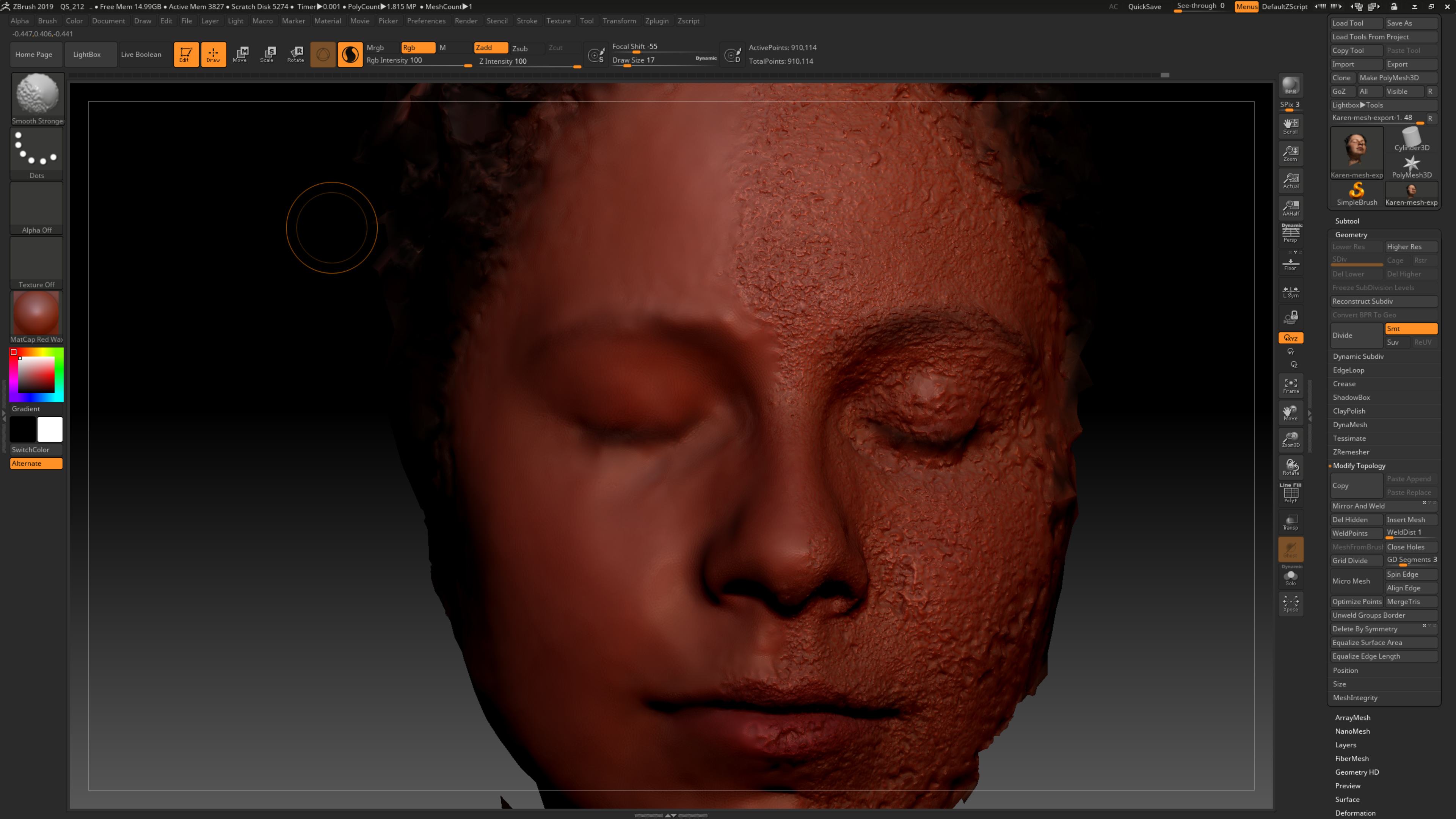Expand the Dynamic Subdiv section
Screen dimensions: 1456x819
(x=1358, y=356)
